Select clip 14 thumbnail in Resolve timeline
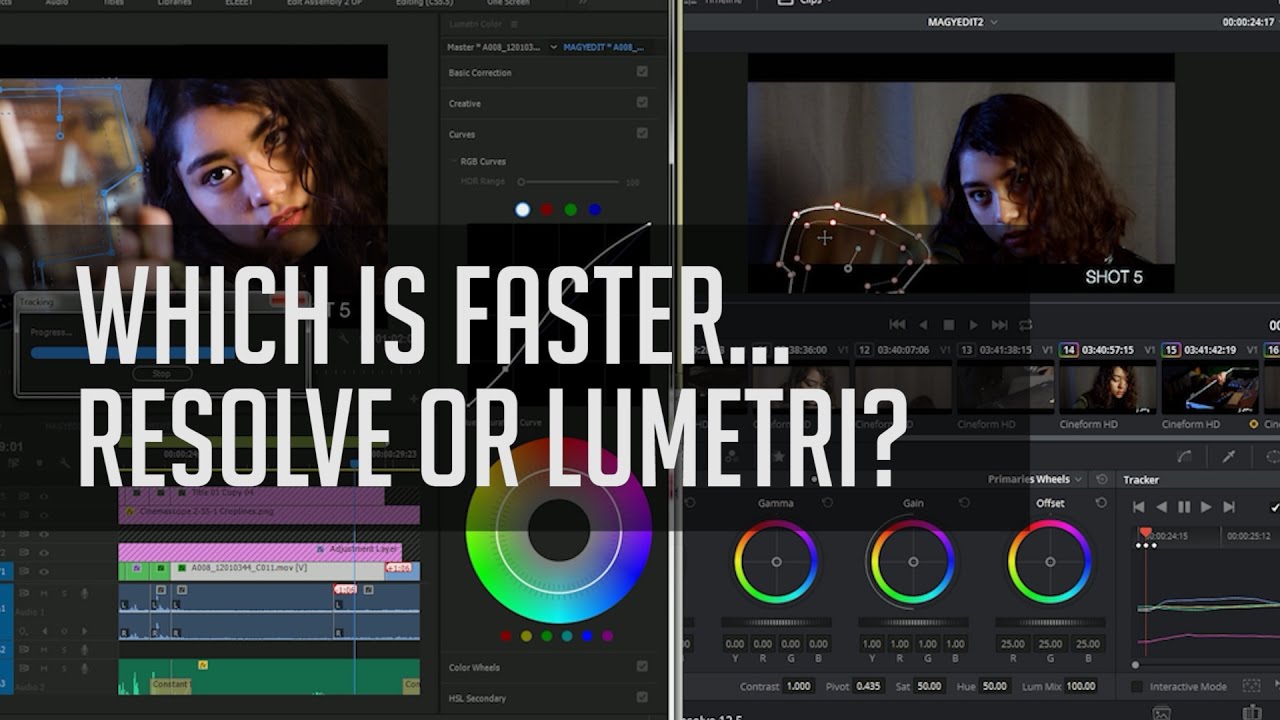The height and width of the screenshot is (720, 1280). (x=1107, y=387)
